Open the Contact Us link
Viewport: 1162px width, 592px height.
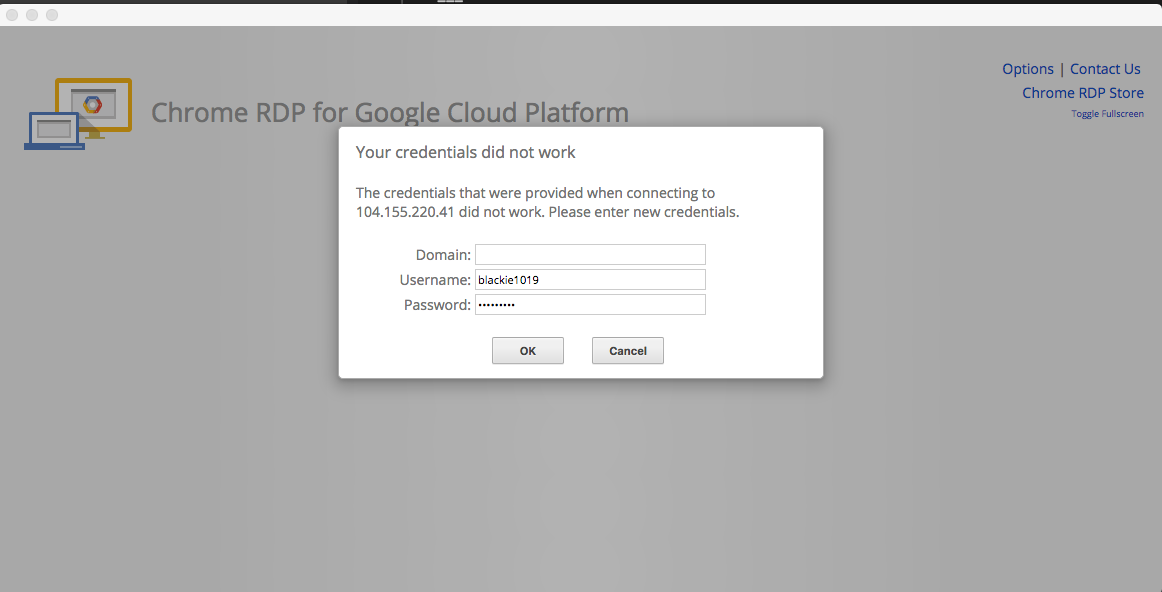[x=1105, y=69]
